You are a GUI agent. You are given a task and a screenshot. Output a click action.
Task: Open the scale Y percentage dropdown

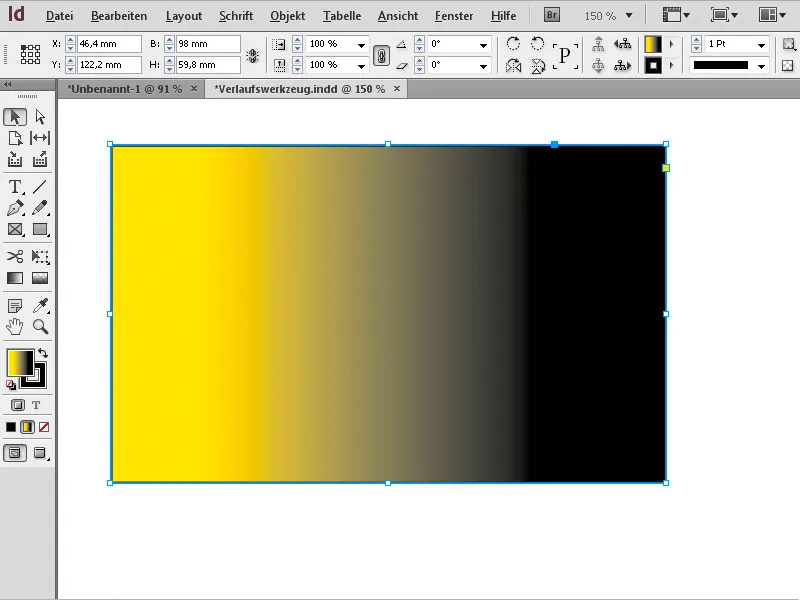[361, 66]
